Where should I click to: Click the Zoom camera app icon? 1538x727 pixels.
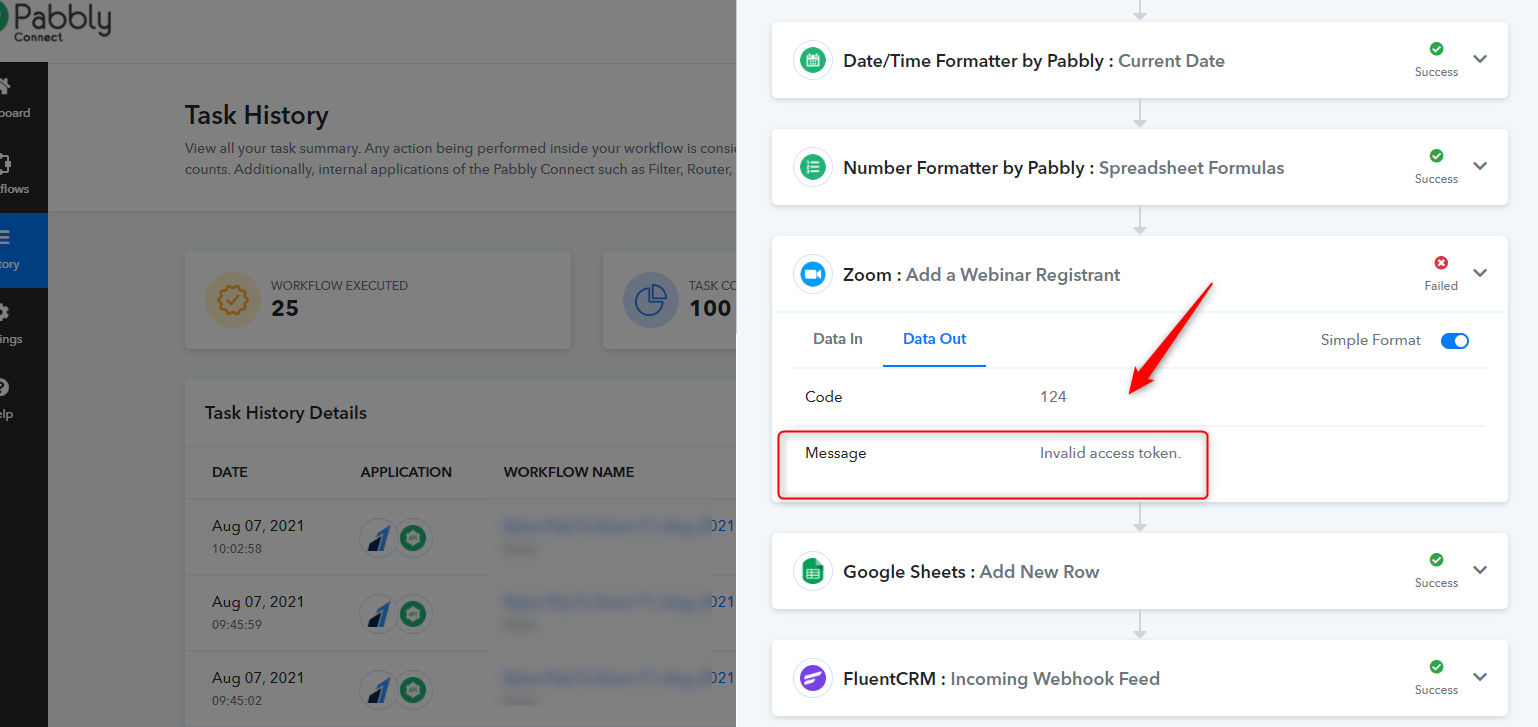(813, 274)
